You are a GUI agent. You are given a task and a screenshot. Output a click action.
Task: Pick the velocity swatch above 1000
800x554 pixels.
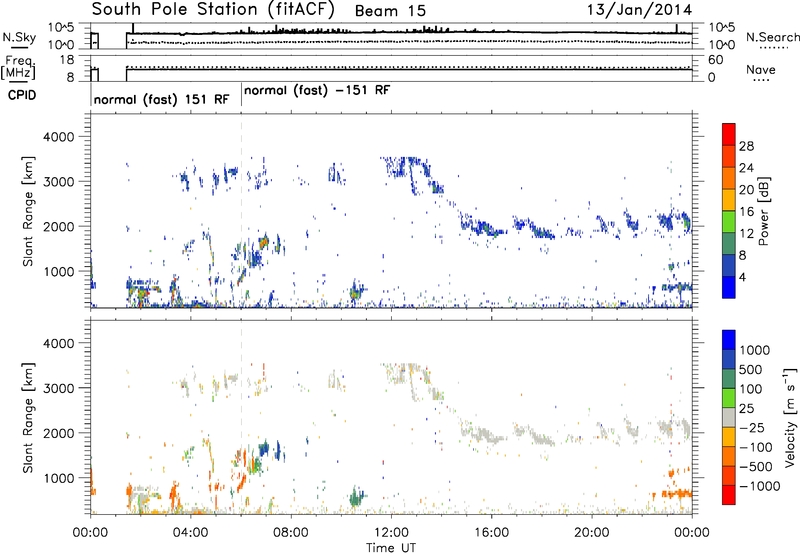point(729,340)
